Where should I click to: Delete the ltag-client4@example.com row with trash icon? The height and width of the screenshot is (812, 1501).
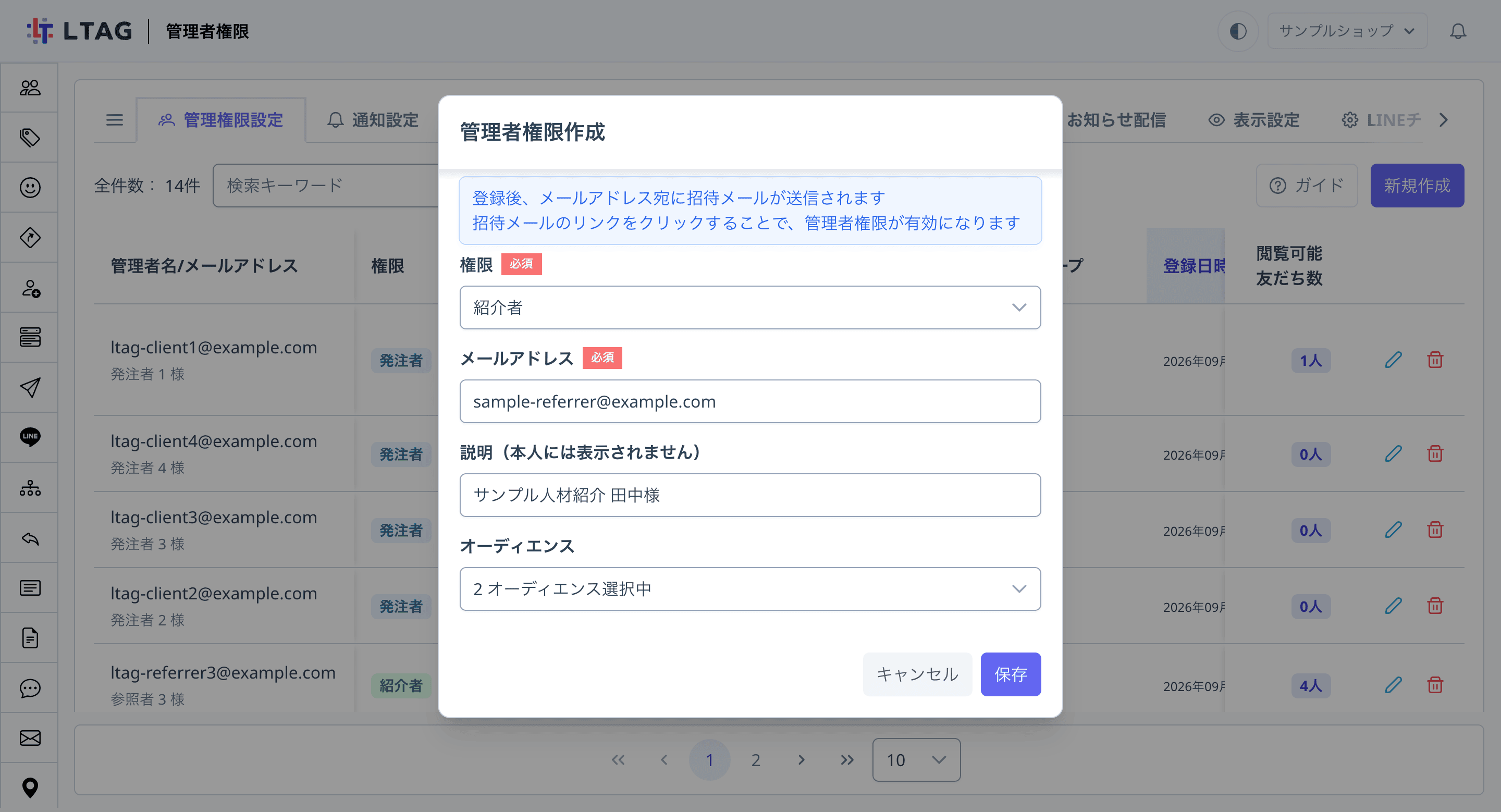tap(1435, 454)
